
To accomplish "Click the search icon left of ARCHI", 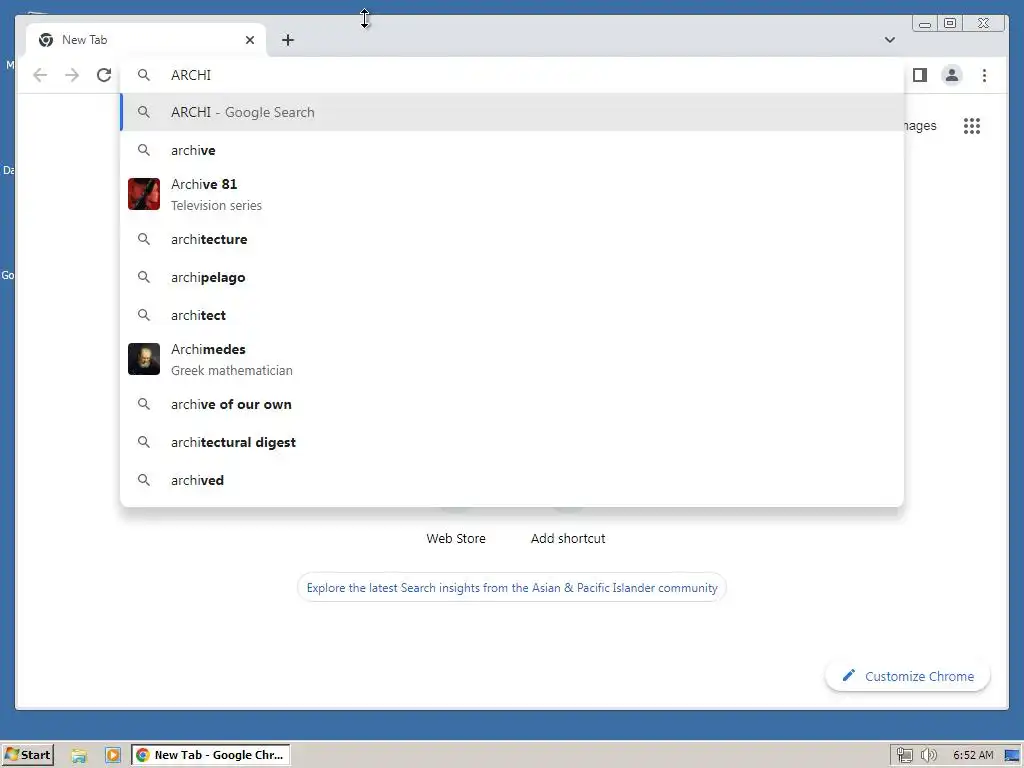I will click(x=144, y=75).
